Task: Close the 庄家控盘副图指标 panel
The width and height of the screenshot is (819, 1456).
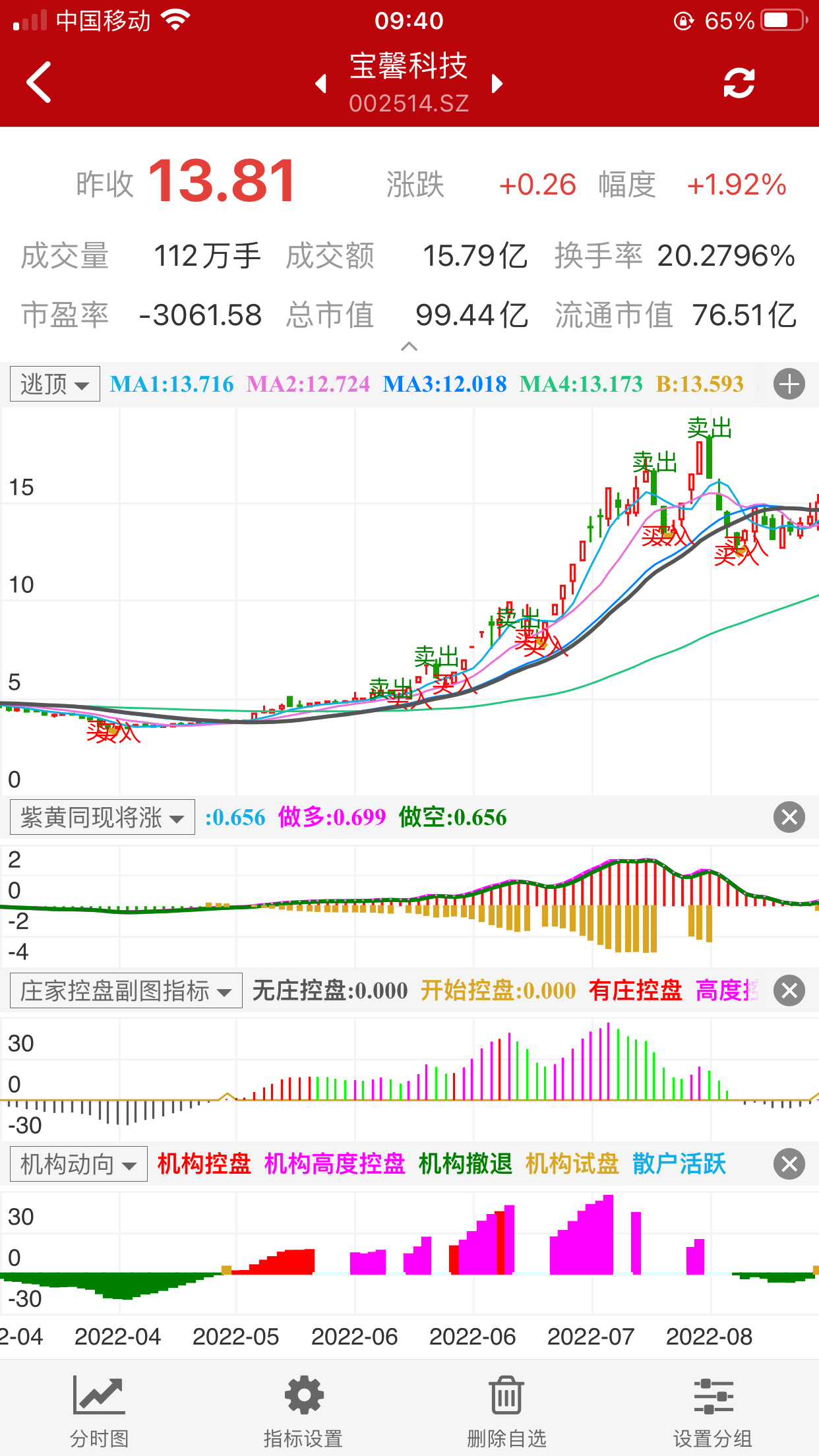Action: [x=789, y=990]
